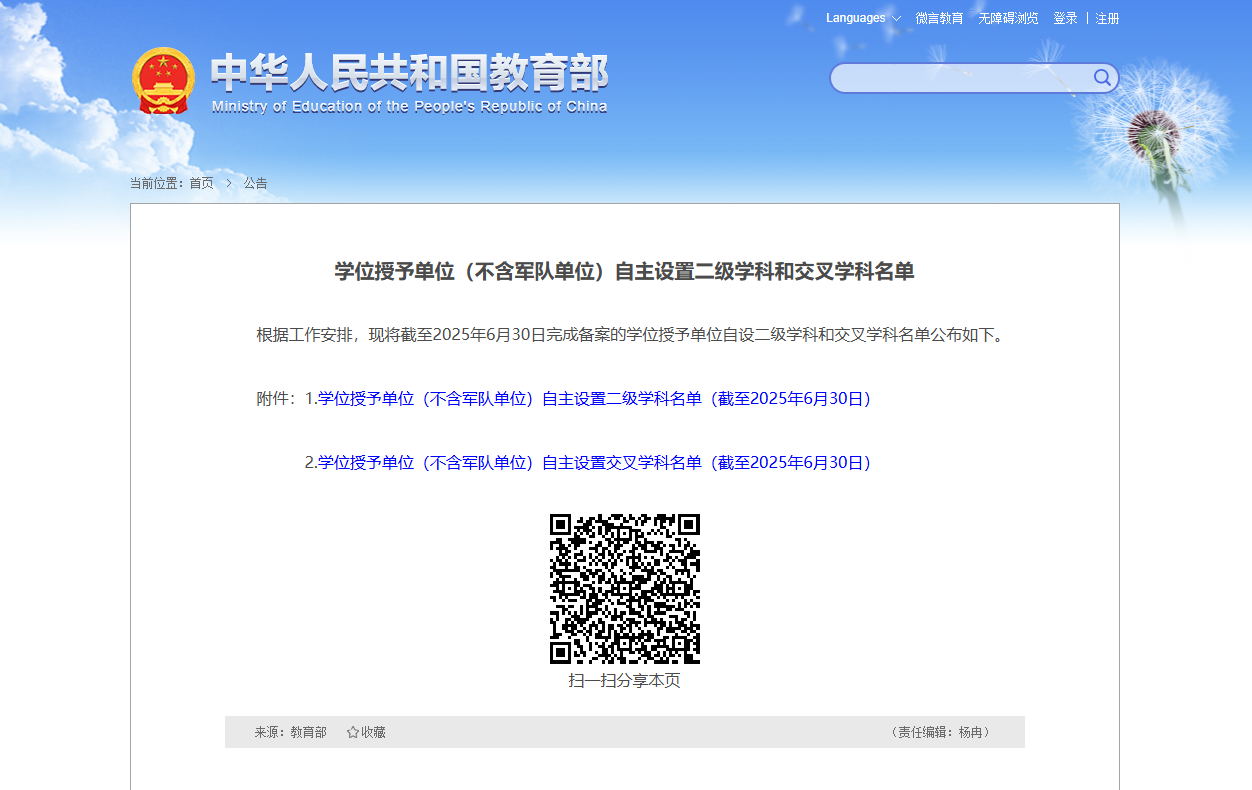Click the article headline title
The height and width of the screenshot is (790, 1252).
pyautogui.click(x=625, y=271)
